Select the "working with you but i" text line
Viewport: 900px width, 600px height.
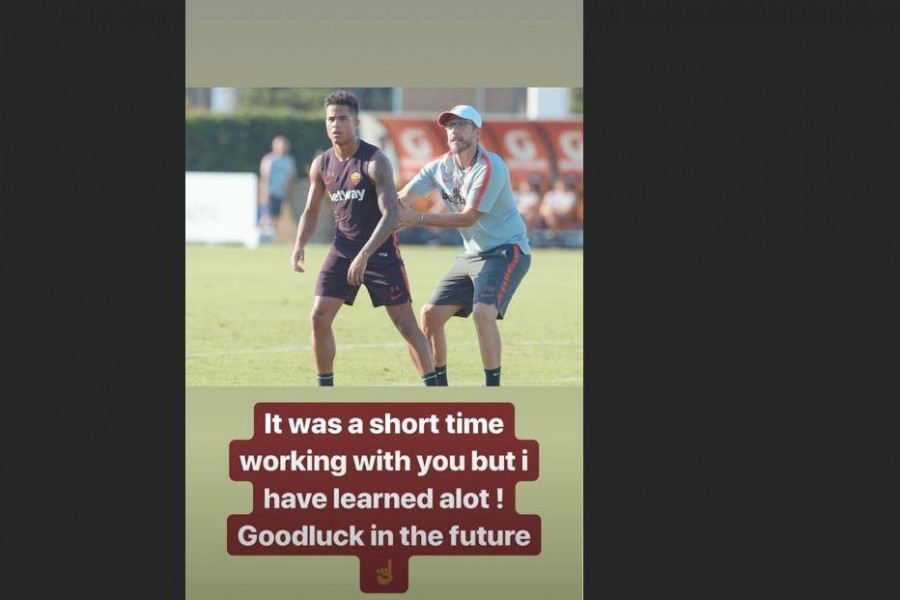click(383, 461)
